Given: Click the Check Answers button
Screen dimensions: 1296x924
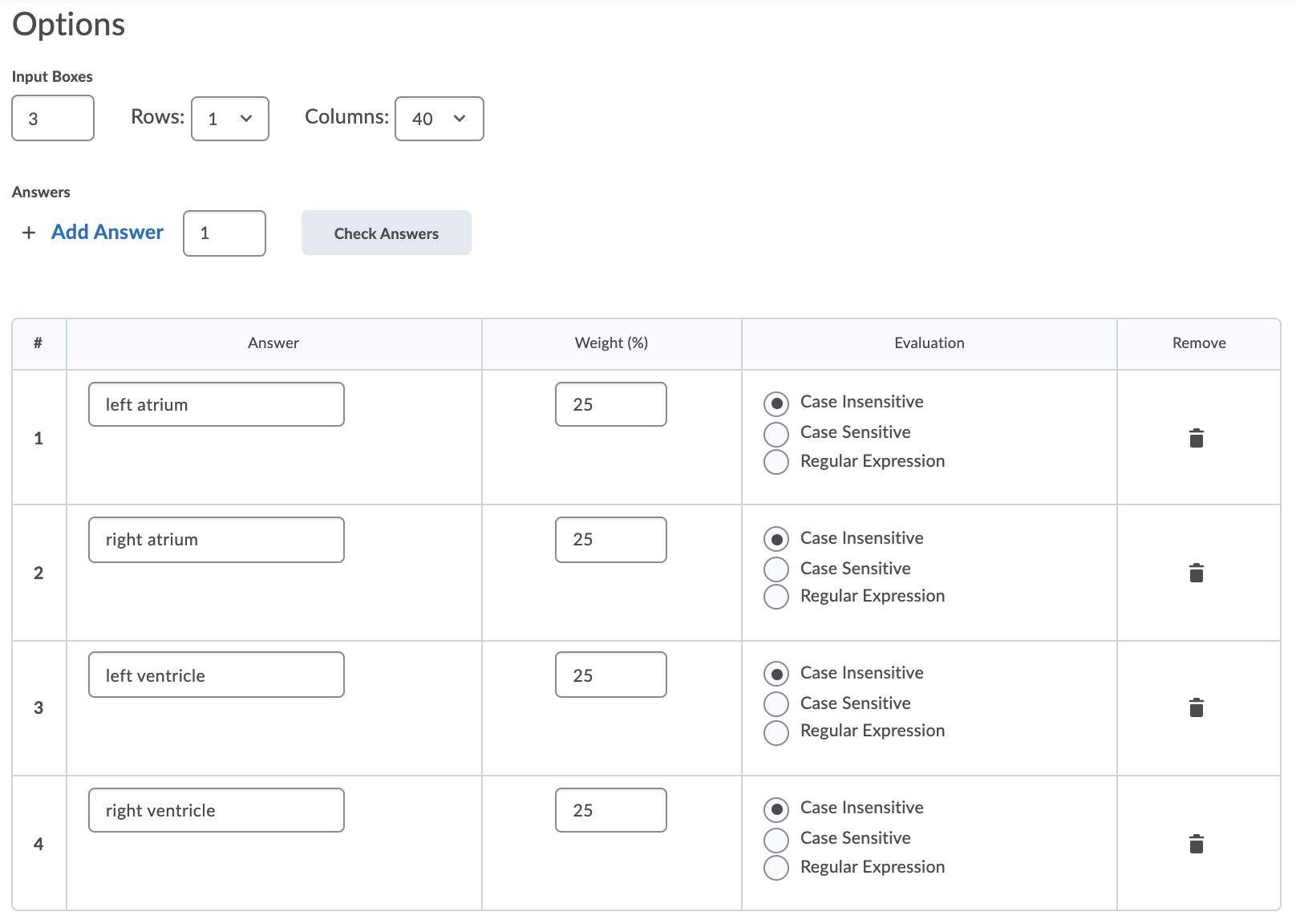Looking at the screenshot, I should pos(386,233).
